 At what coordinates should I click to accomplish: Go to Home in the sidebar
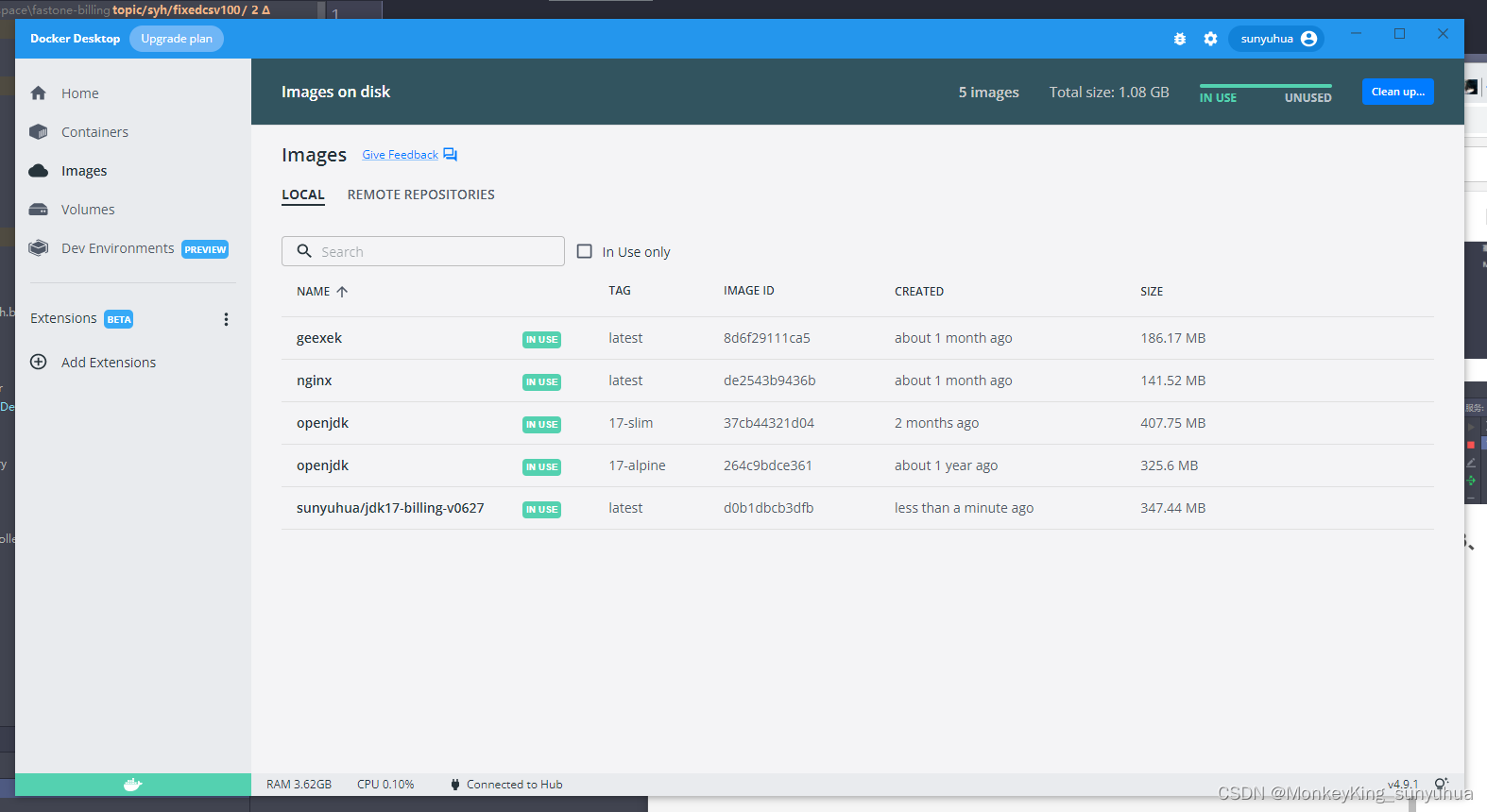click(80, 93)
